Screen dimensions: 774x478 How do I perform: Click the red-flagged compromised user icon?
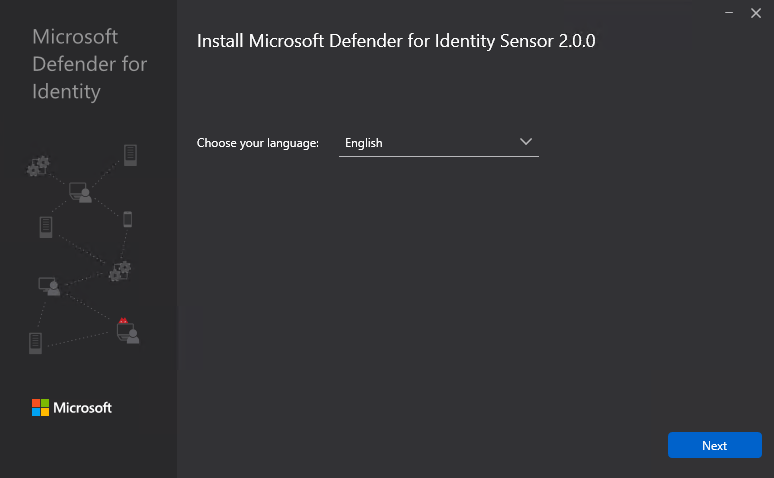[127, 331]
